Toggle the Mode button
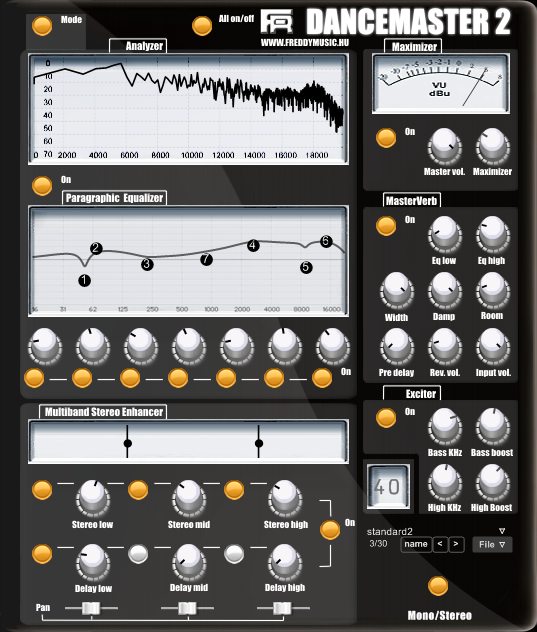 42,26
